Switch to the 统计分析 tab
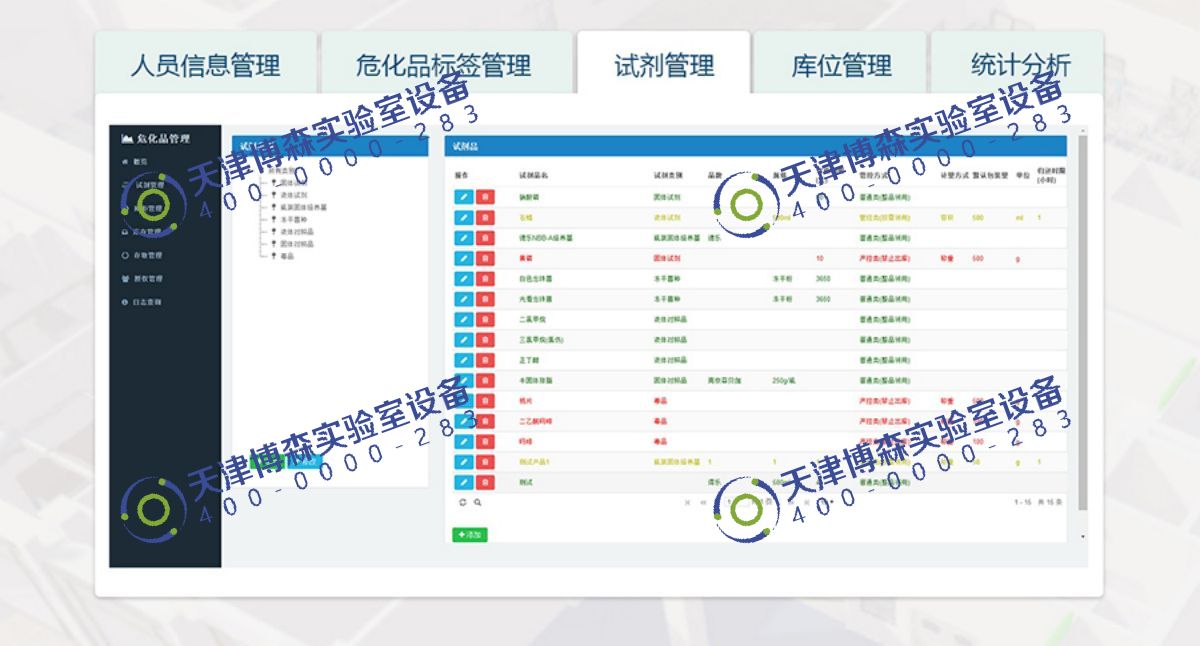The image size is (1200, 646). pos(1018,66)
